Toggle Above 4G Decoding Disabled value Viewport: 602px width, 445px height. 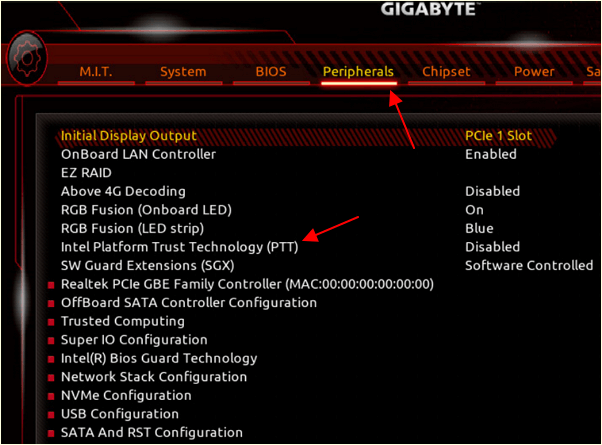[492, 192]
